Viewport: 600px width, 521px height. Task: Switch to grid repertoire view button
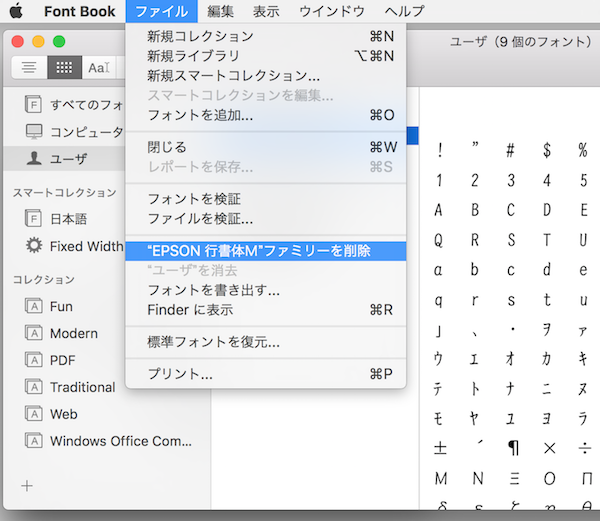(64, 67)
